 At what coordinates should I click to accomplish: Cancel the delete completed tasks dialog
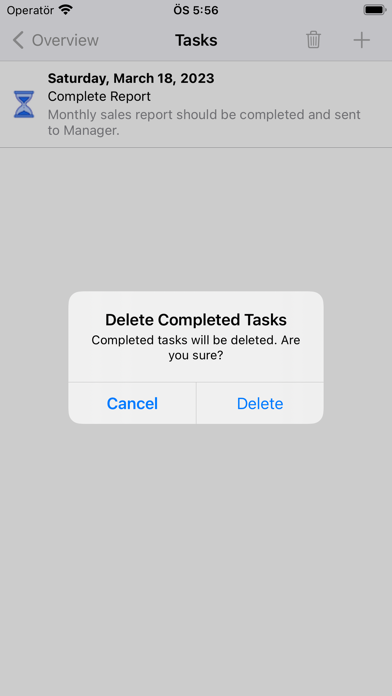[x=132, y=403]
